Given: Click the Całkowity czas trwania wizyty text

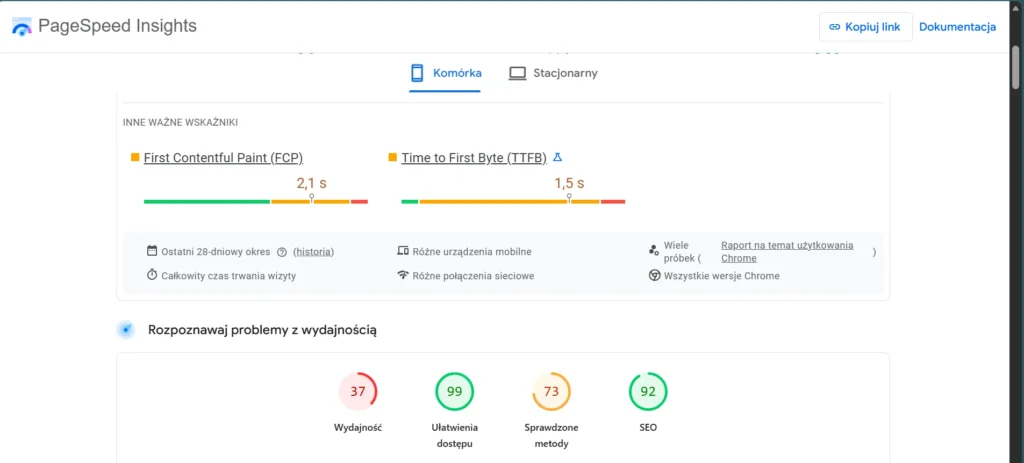Looking at the screenshot, I should click(x=229, y=276).
